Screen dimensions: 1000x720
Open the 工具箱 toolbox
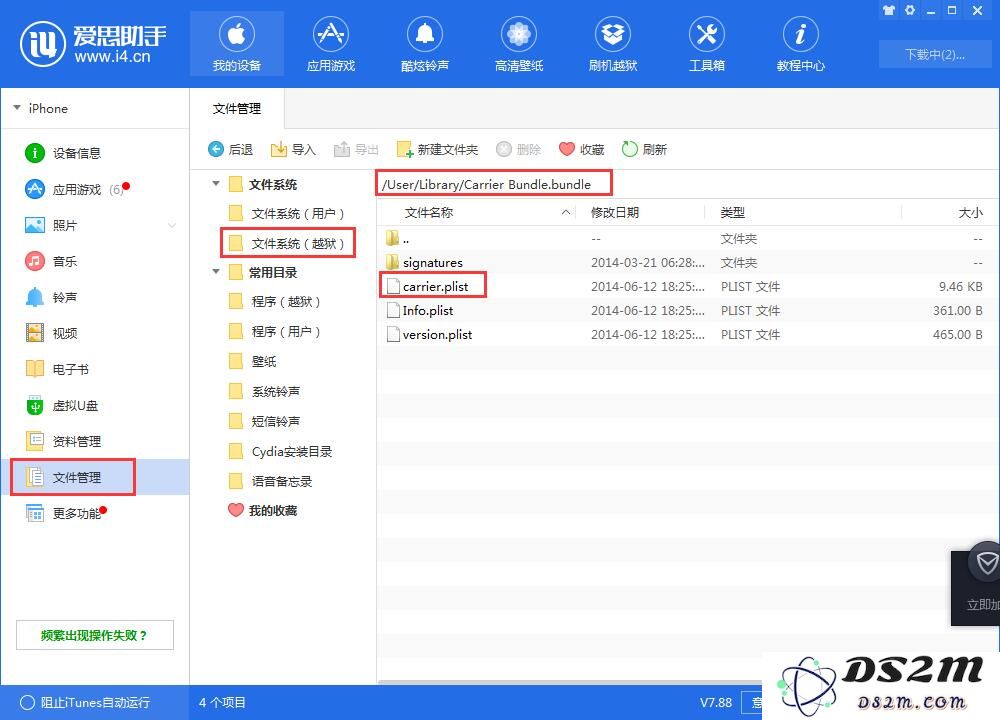pos(707,43)
